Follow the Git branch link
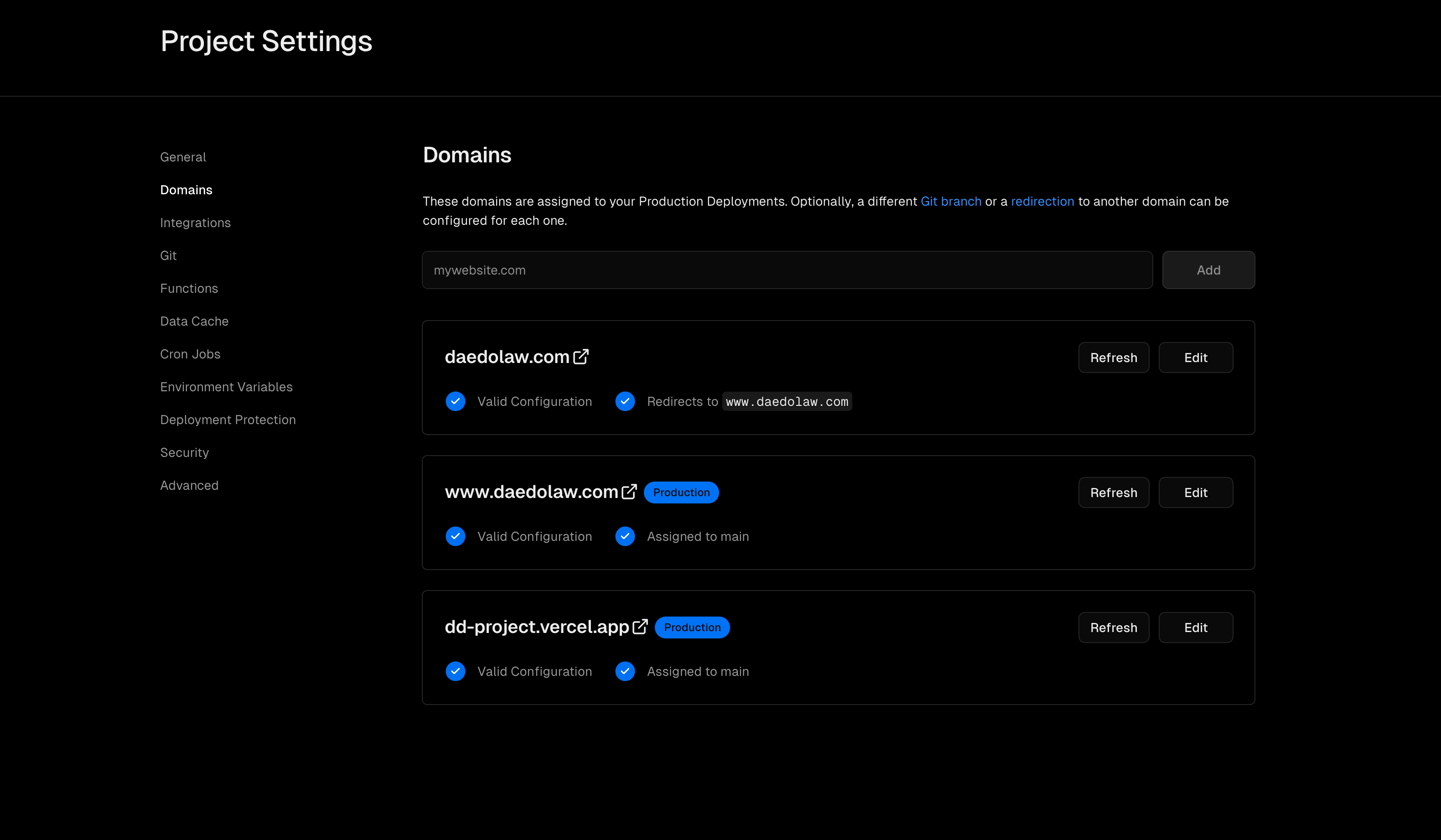Viewport: 1441px width, 840px height. 951,201
